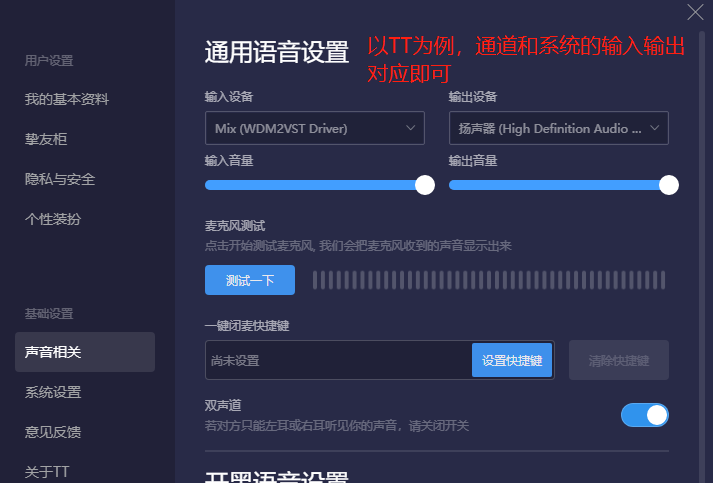Click the 用户设置 section header

pos(49,60)
